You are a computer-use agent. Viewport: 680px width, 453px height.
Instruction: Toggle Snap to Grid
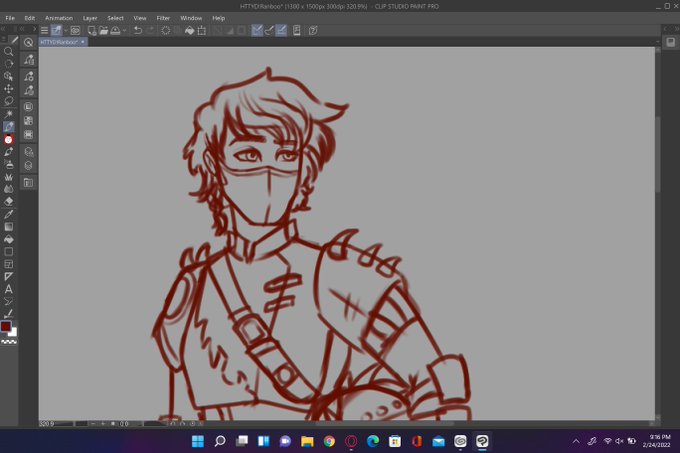(281, 30)
